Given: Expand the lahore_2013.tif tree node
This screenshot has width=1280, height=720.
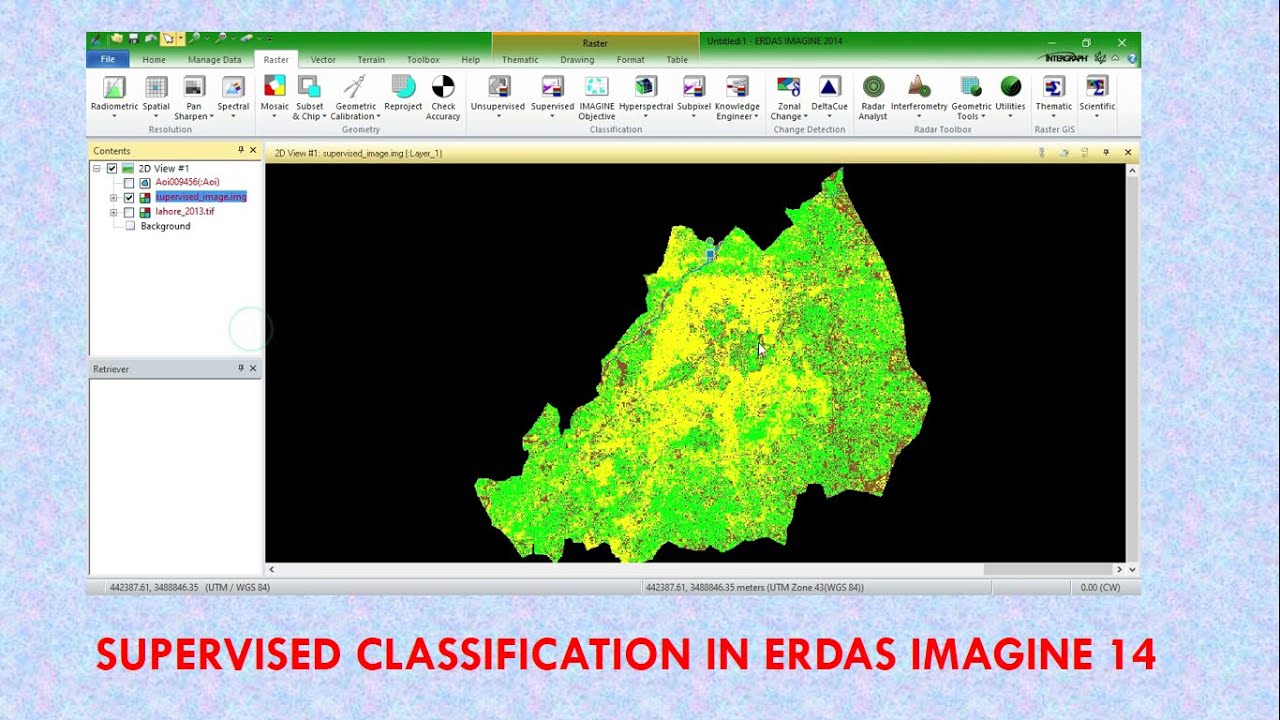Looking at the screenshot, I should tap(114, 212).
